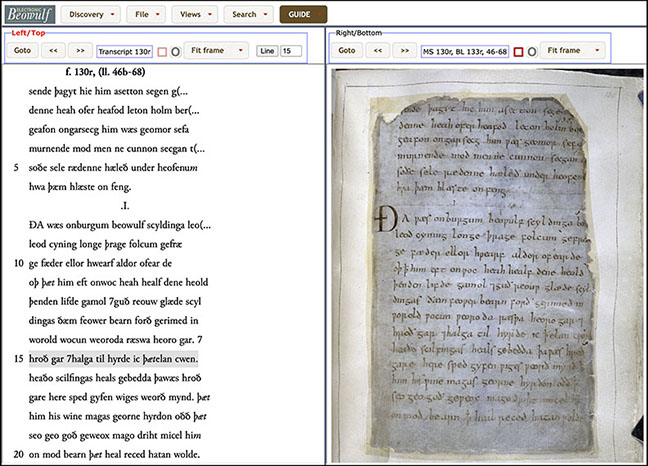Go to next page in Right/Bottom panel
This screenshot has width=648, height=466.
pyautogui.click(x=405, y=50)
